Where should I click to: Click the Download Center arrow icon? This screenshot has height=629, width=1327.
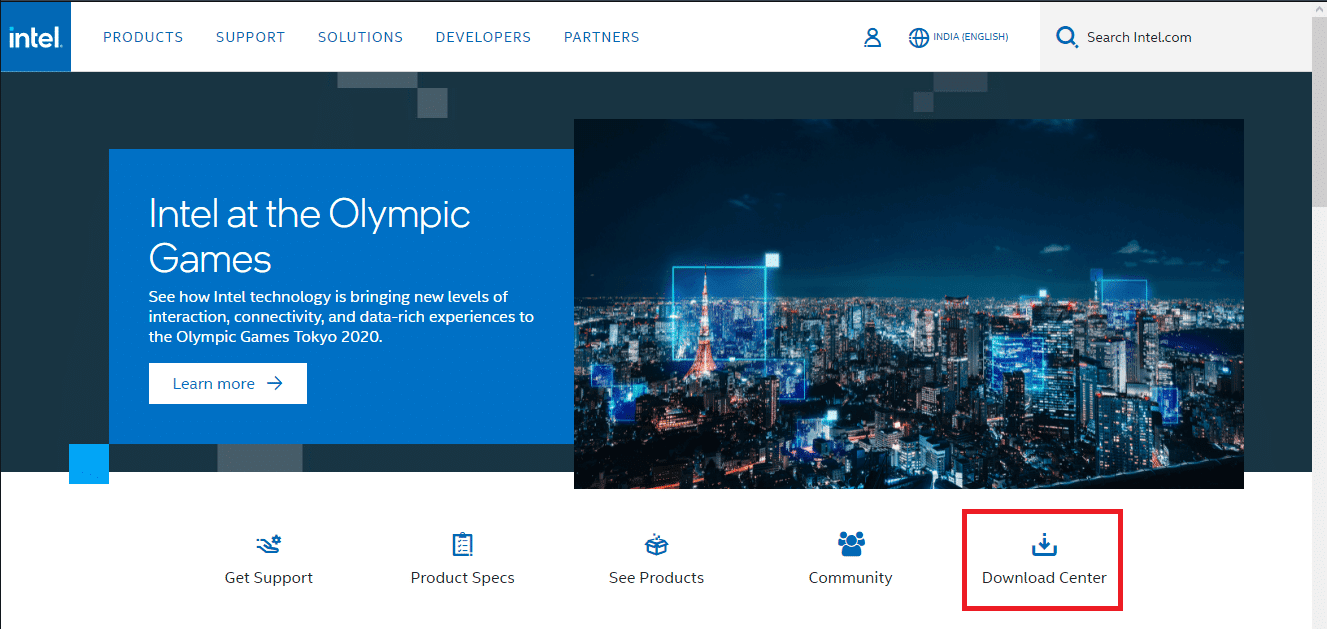coord(1044,545)
